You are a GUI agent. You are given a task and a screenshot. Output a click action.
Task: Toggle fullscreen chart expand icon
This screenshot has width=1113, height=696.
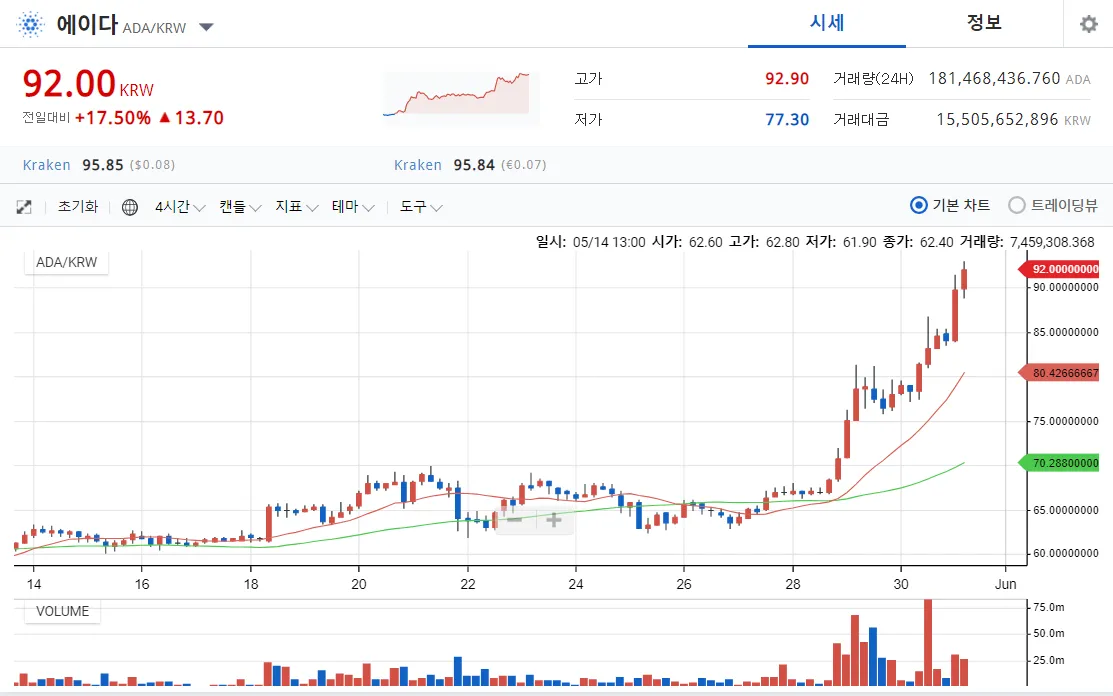coord(24,207)
